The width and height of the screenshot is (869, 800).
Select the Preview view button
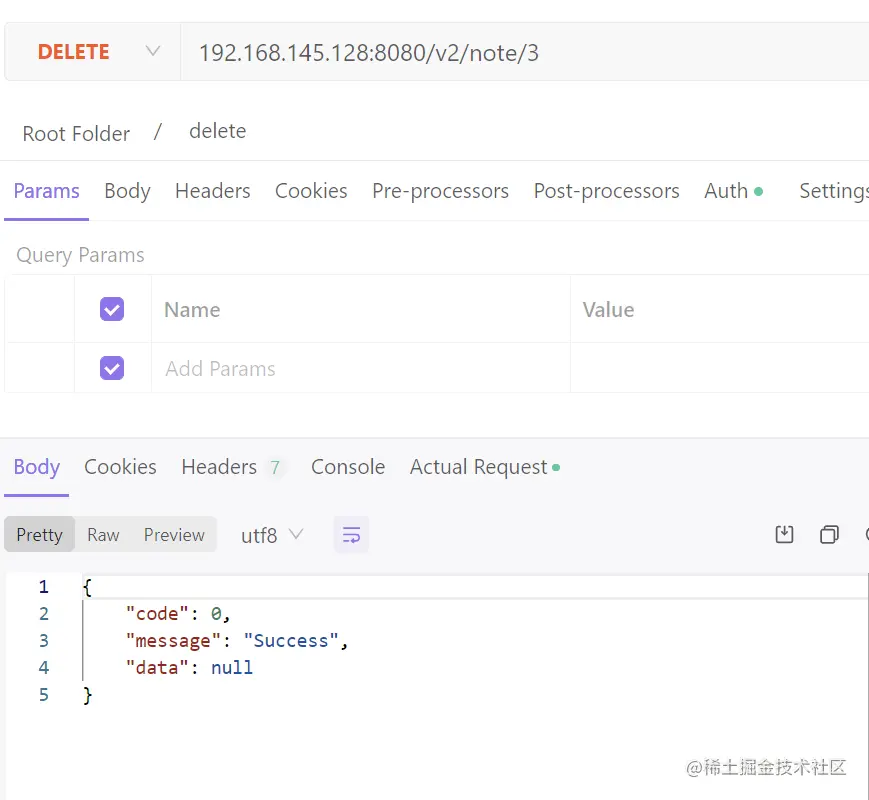tap(174, 535)
